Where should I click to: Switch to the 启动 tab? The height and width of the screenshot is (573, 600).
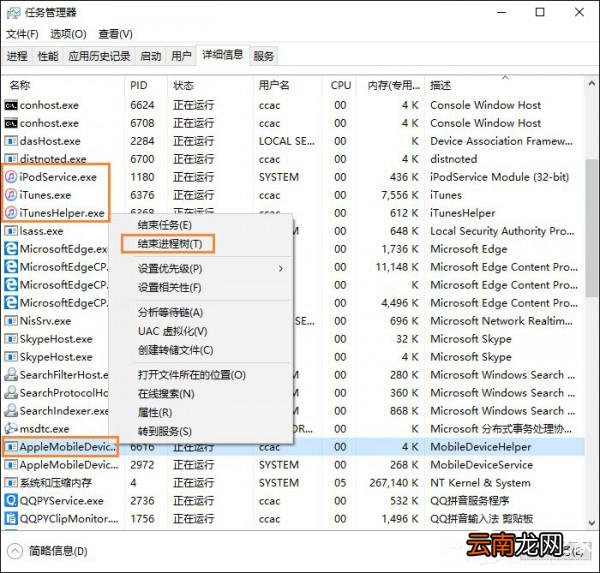click(150, 56)
